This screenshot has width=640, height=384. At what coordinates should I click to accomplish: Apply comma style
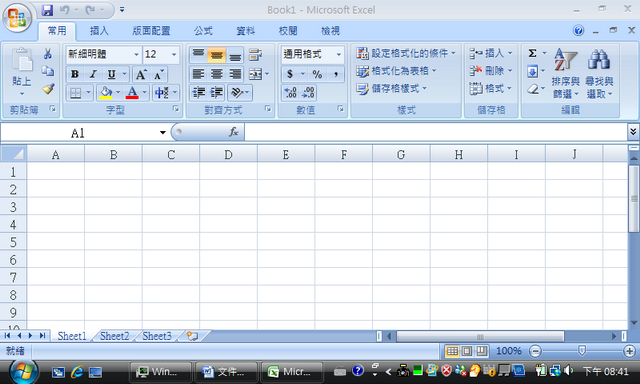tap(336, 74)
